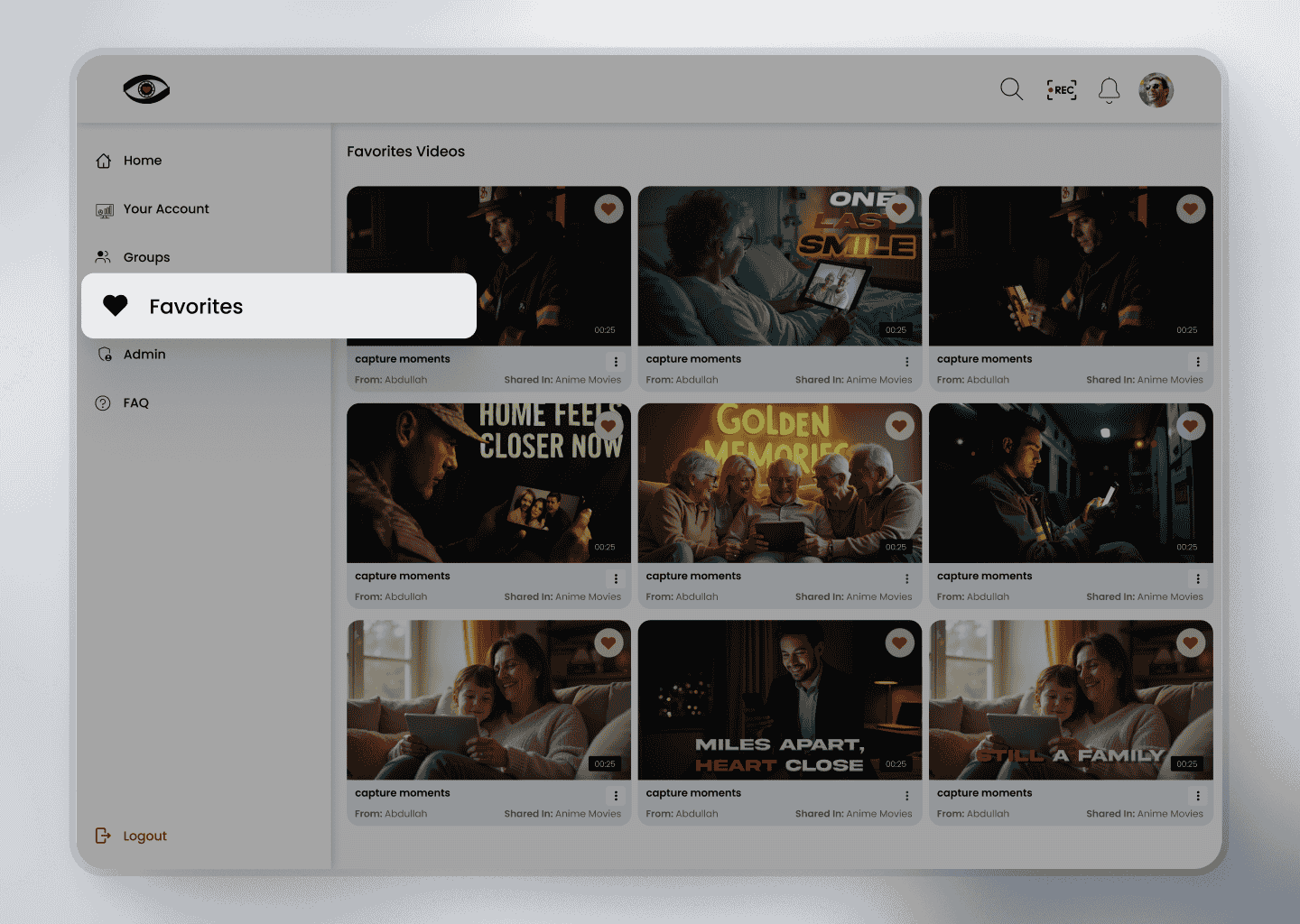Open Groups in the sidebar
Viewport: 1300px width, 924px height.
point(146,257)
